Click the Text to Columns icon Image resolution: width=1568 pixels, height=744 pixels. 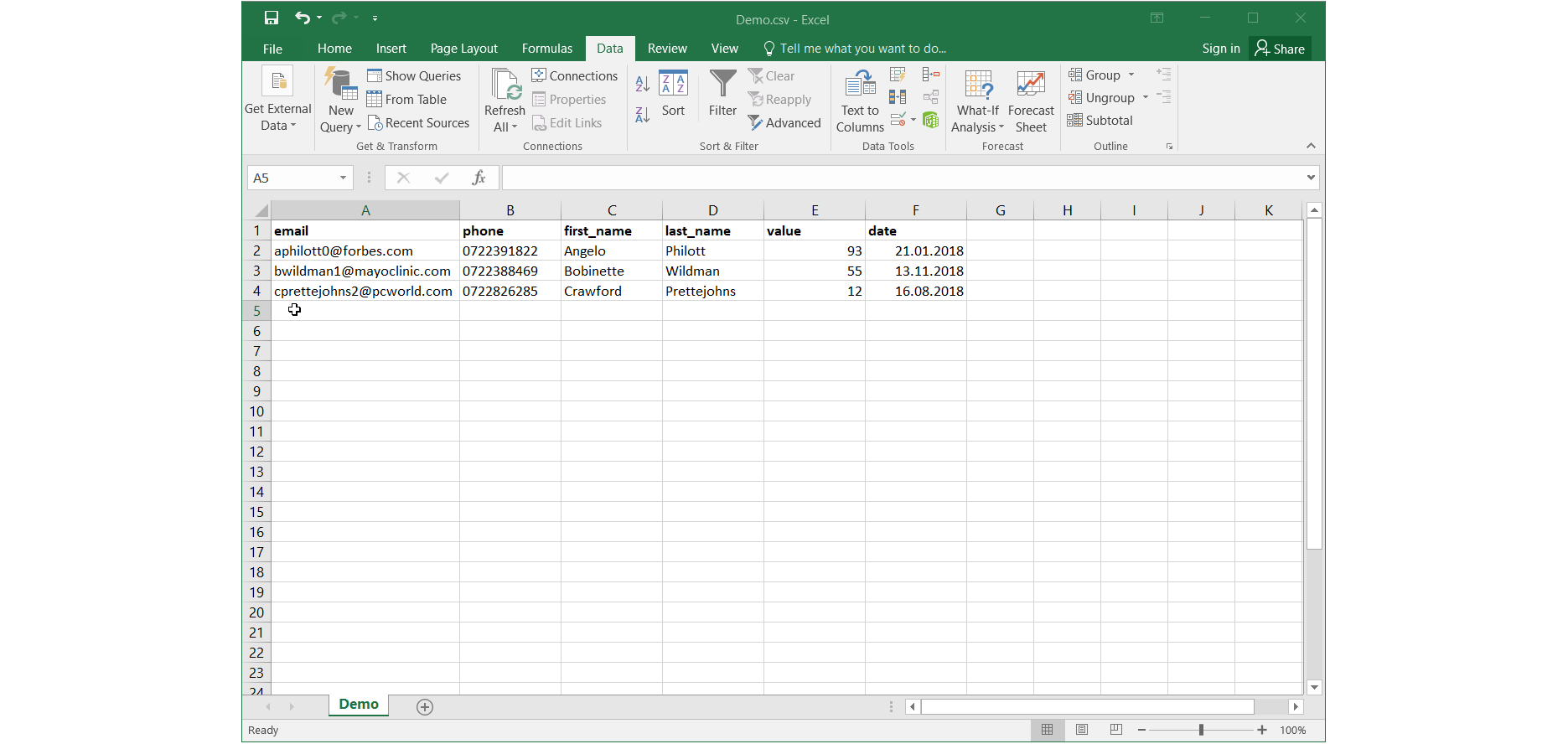click(x=860, y=101)
